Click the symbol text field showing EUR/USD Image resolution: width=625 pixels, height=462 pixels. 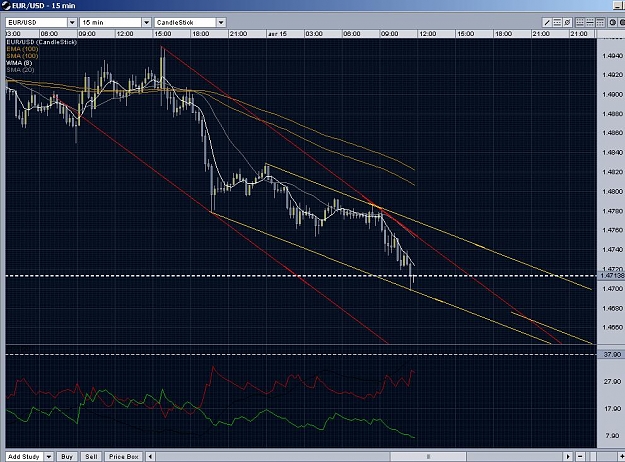(x=37, y=23)
